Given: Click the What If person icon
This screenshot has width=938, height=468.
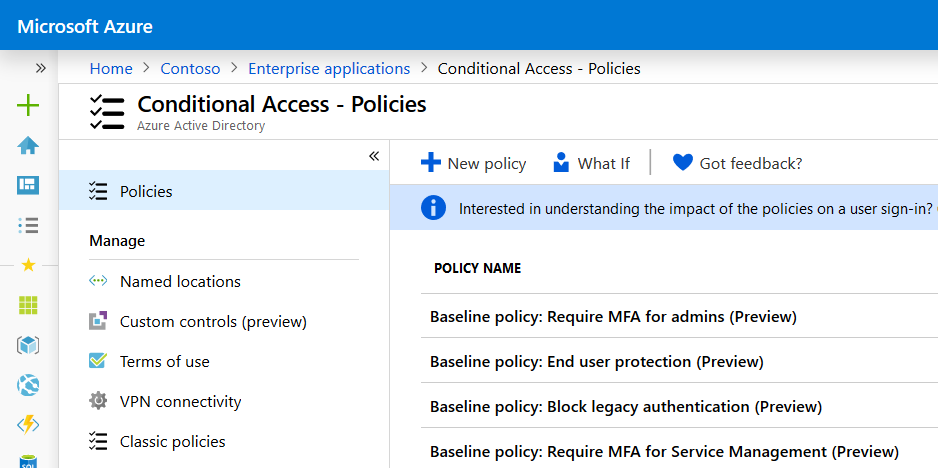Looking at the screenshot, I should pyautogui.click(x=561, y=162).
